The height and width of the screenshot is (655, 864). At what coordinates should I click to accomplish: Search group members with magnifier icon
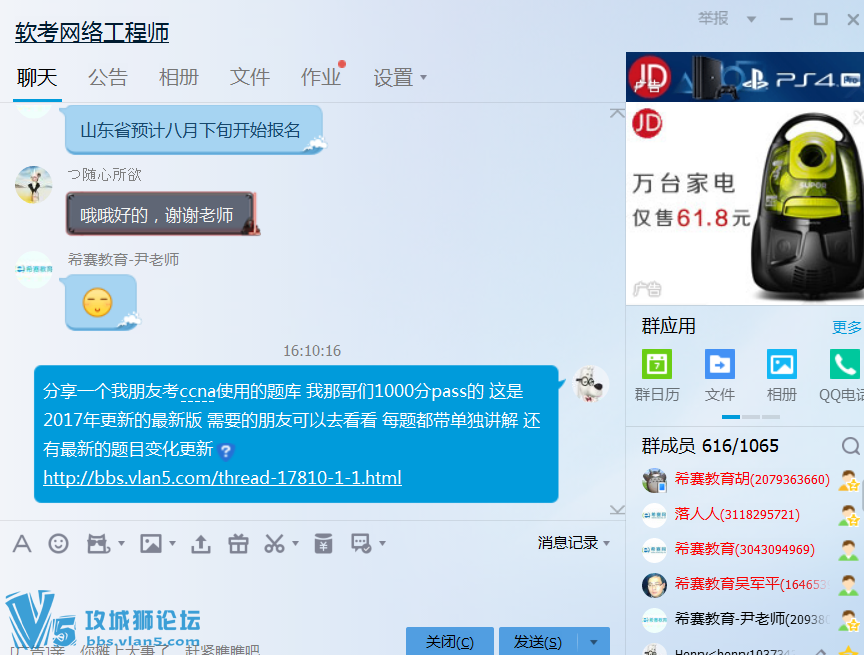click(x=850, y=446)
